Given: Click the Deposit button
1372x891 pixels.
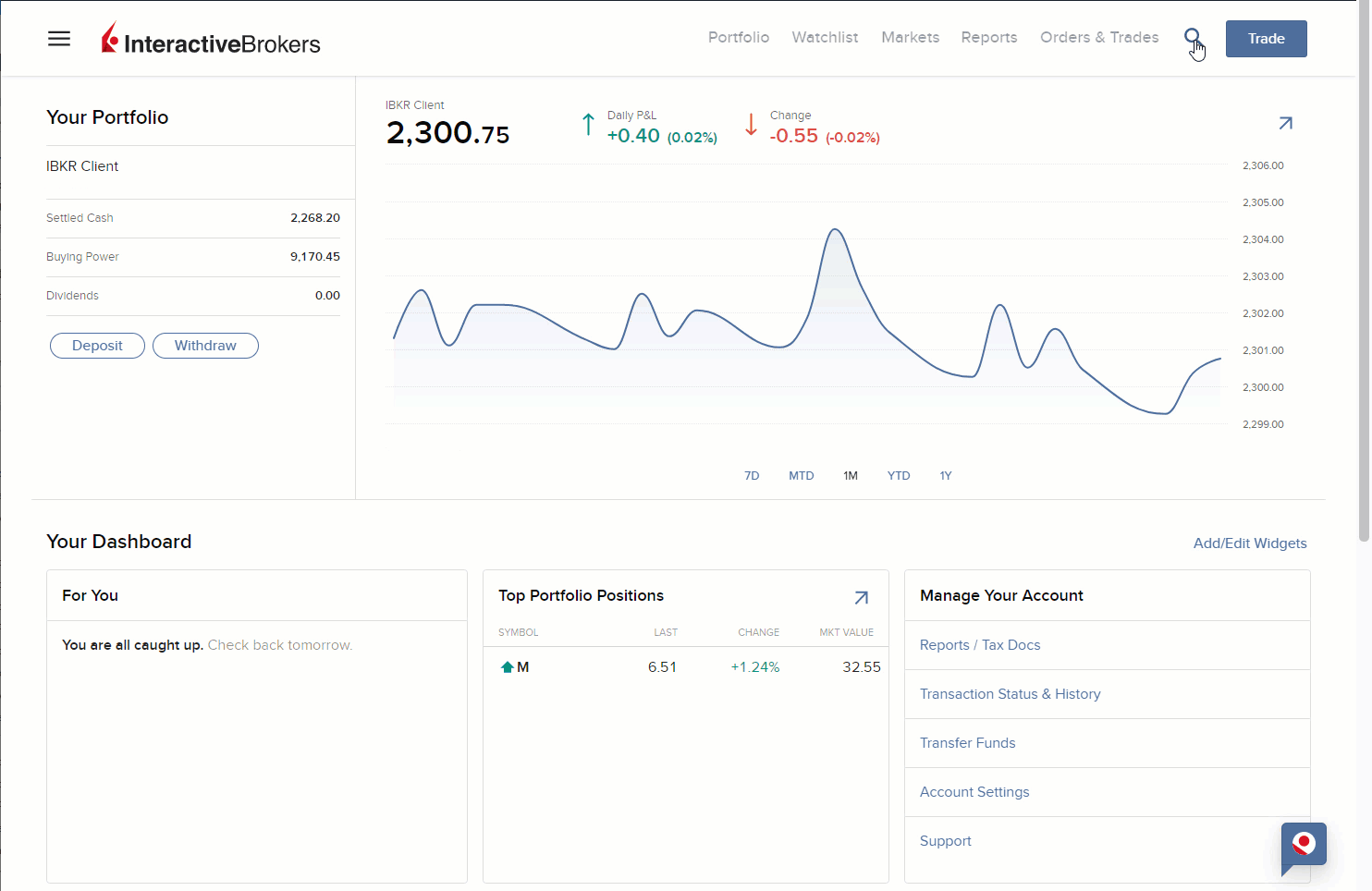Looking at the screenshot, I should coord(97,346).
